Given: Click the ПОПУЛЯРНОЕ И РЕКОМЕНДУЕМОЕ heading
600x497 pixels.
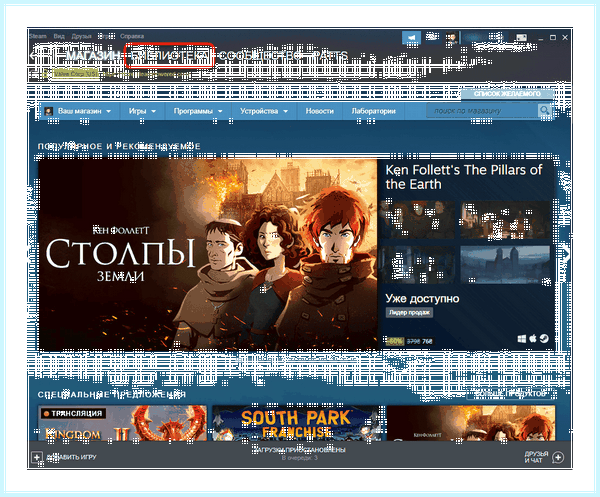Looking at the screenshot, I should coord(119,146).
